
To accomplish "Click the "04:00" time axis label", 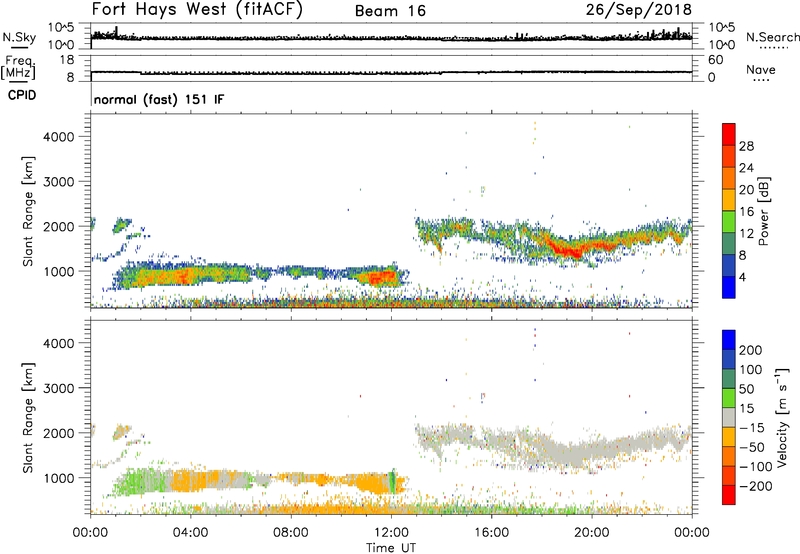I will tap(190, 533).
